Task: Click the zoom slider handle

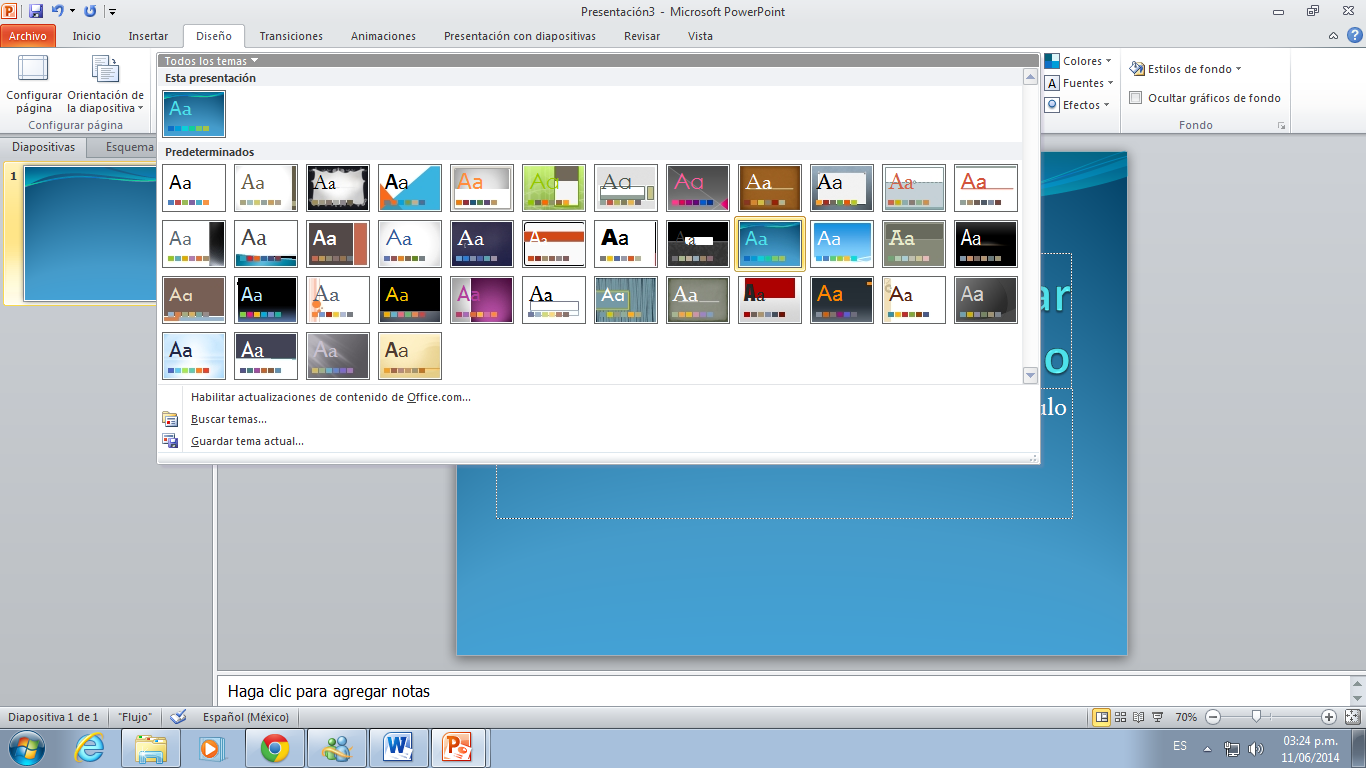Action: pos(1256,717)
